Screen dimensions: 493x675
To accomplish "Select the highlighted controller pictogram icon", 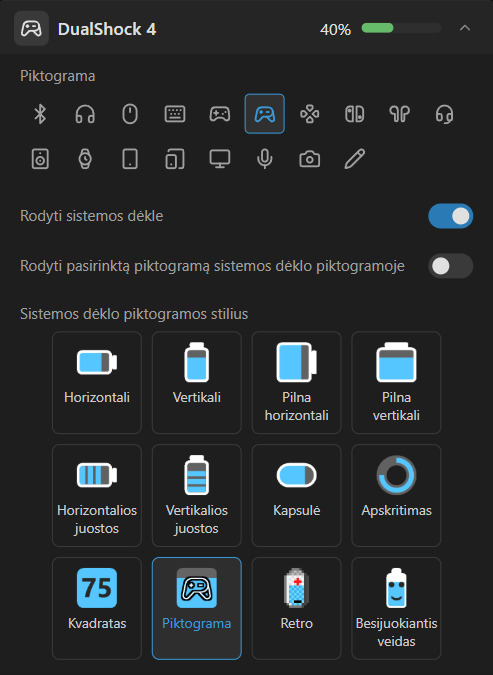I will point(264,114).
